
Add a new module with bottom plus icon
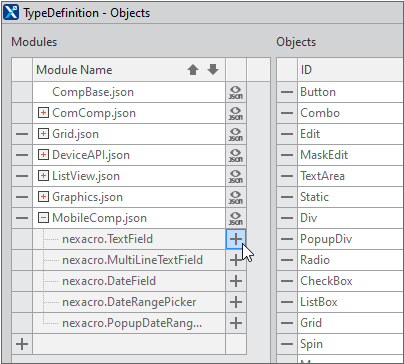pos(22,344)
